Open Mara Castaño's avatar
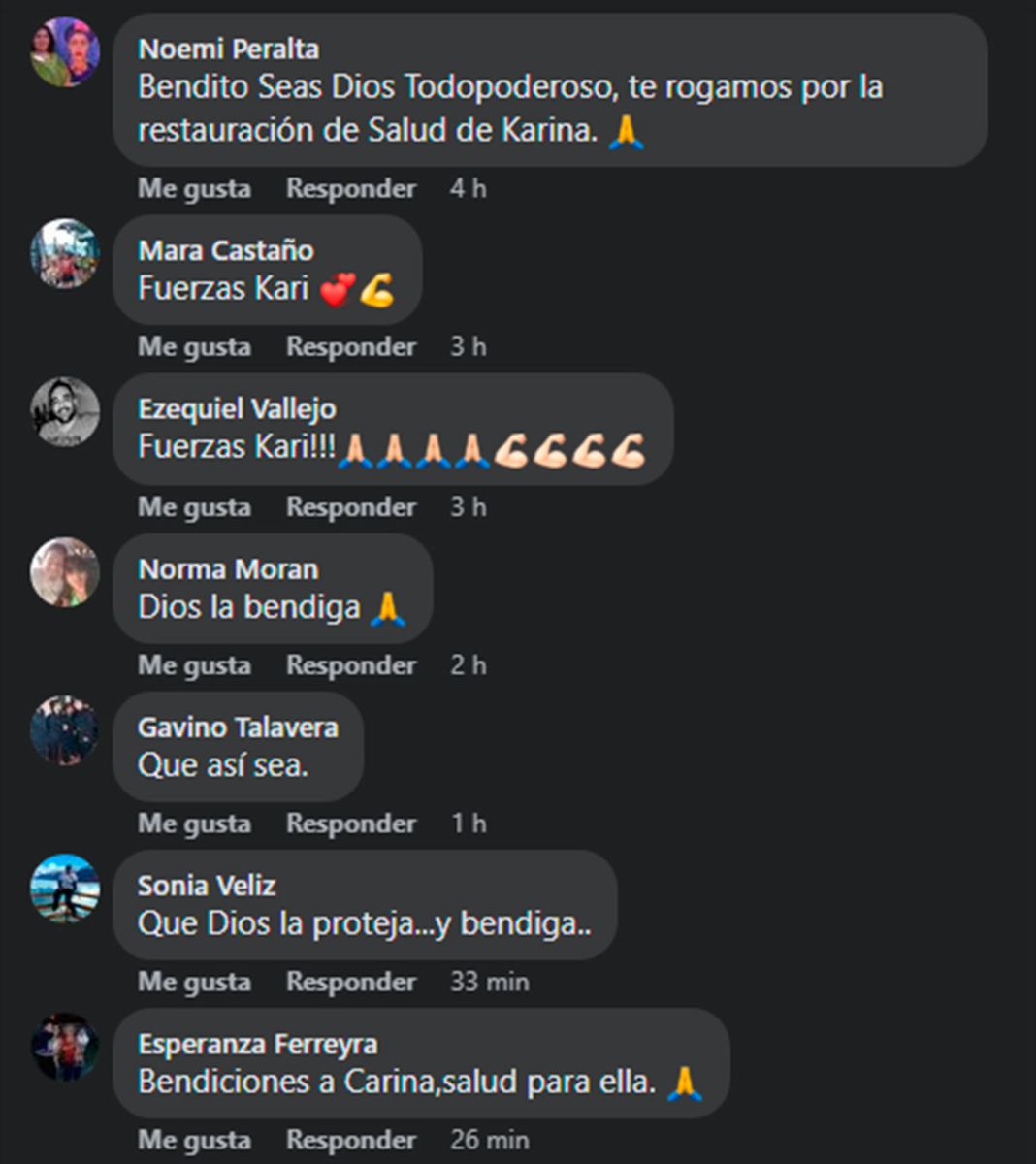 [x=65, y=253]
